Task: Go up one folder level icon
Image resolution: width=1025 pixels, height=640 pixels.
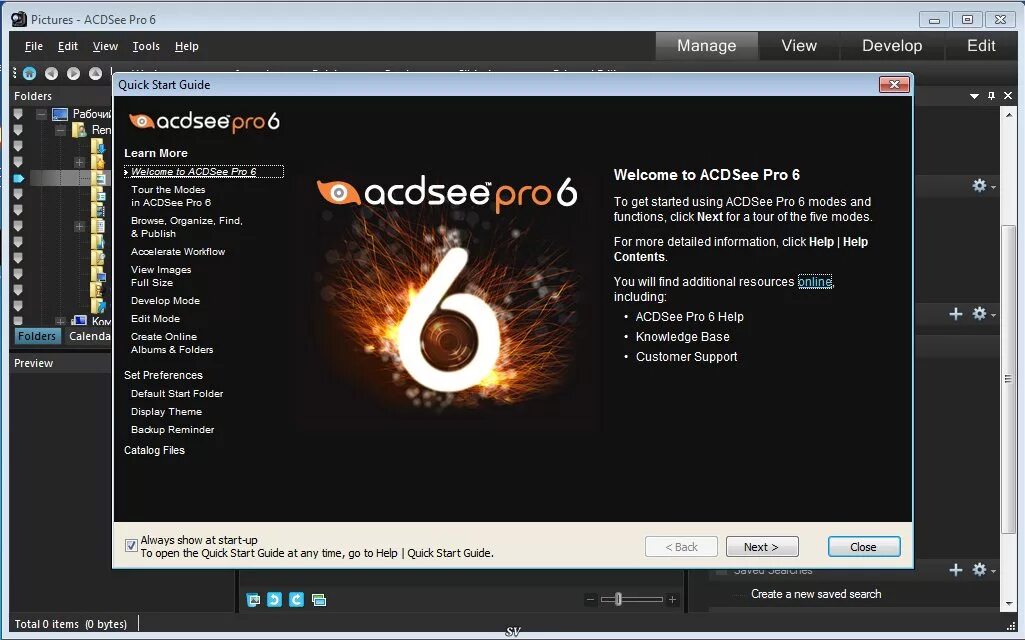Action: tap(95, 73)
